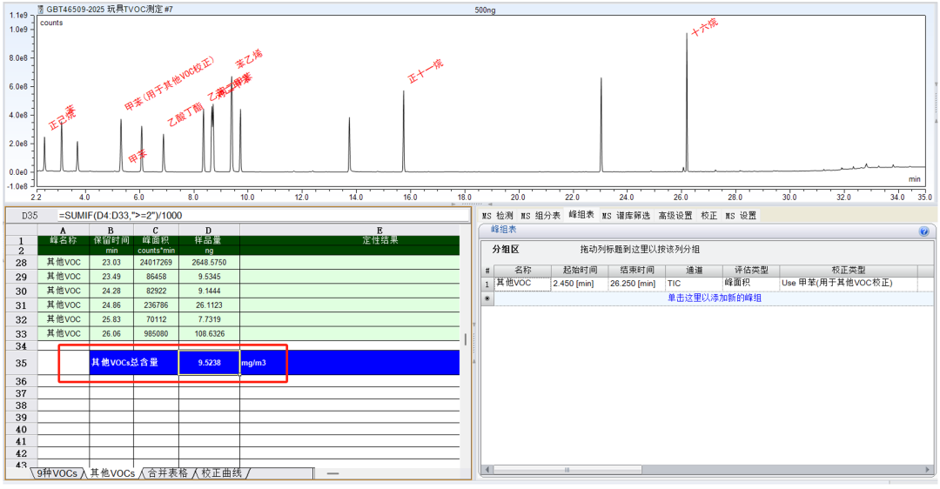Switch to the MS 设置 tab
Image resolution: width=940 pixels, height=489 pixels.
tap(740, 215)
